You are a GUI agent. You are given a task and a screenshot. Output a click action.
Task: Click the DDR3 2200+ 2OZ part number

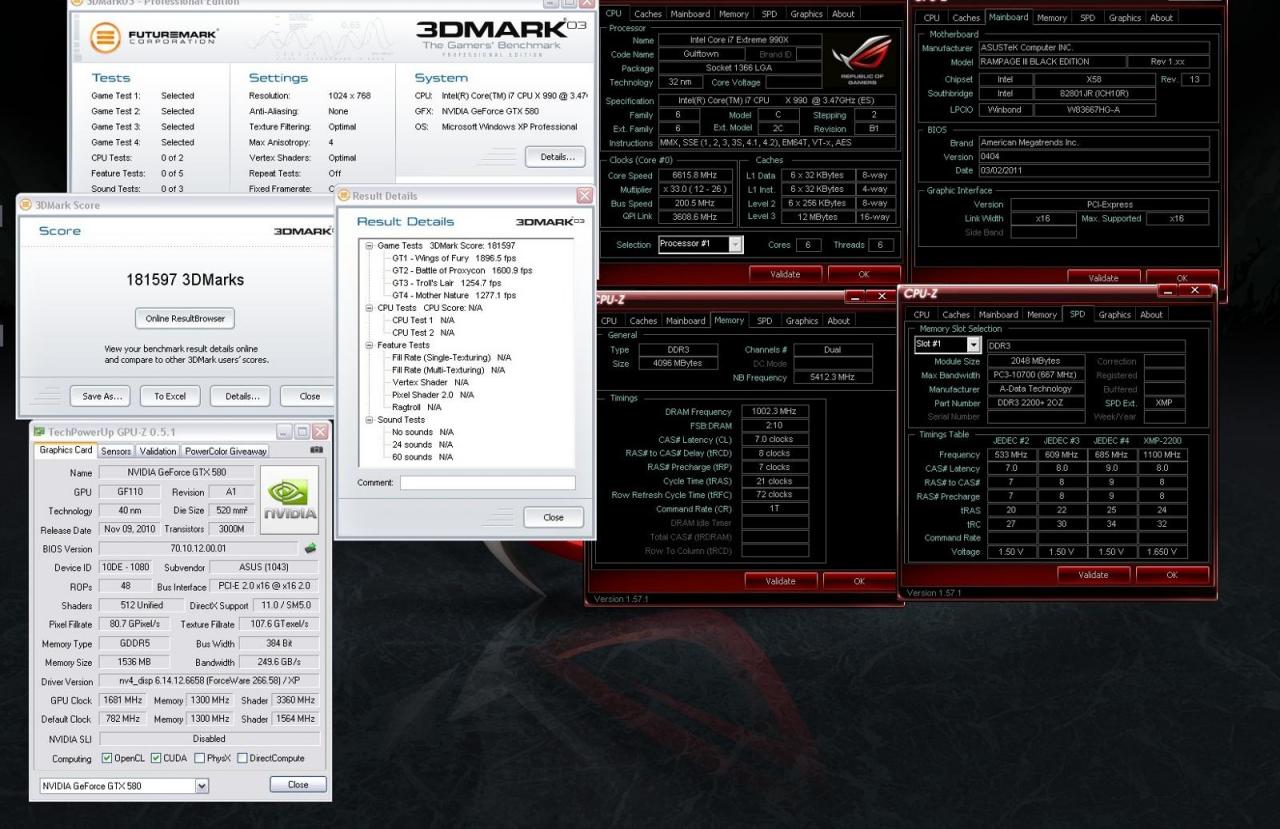[1035, 403]
